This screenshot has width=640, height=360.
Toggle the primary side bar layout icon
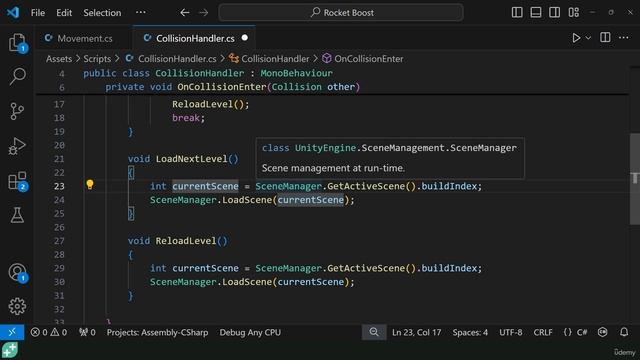pyautogui.click(x=517, y=13)
